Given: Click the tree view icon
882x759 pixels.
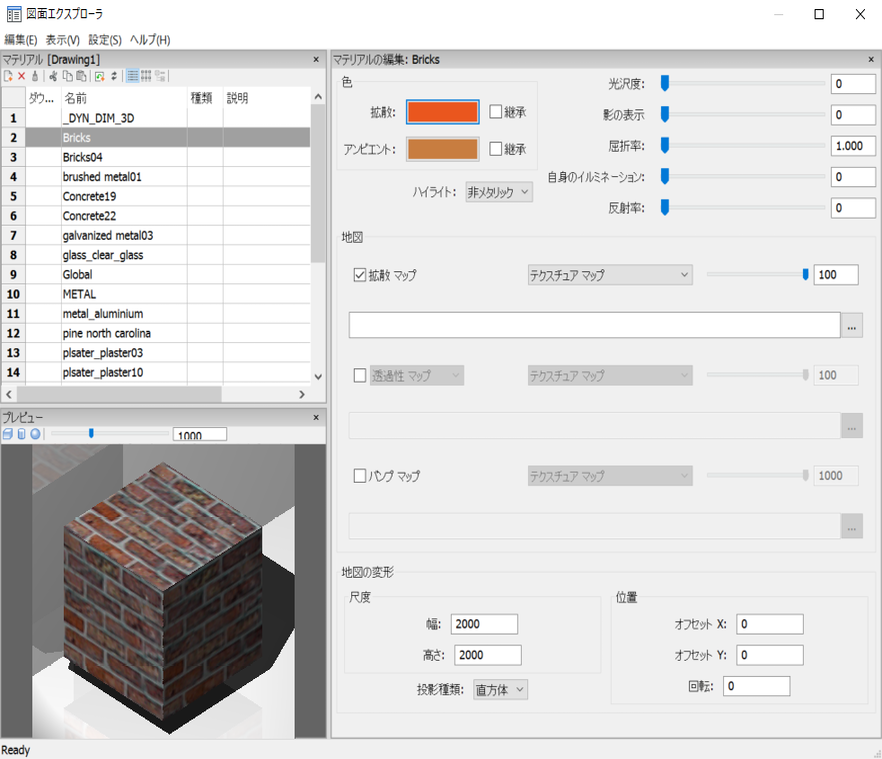Looking at the screenshot, I should tap(160, 76).
